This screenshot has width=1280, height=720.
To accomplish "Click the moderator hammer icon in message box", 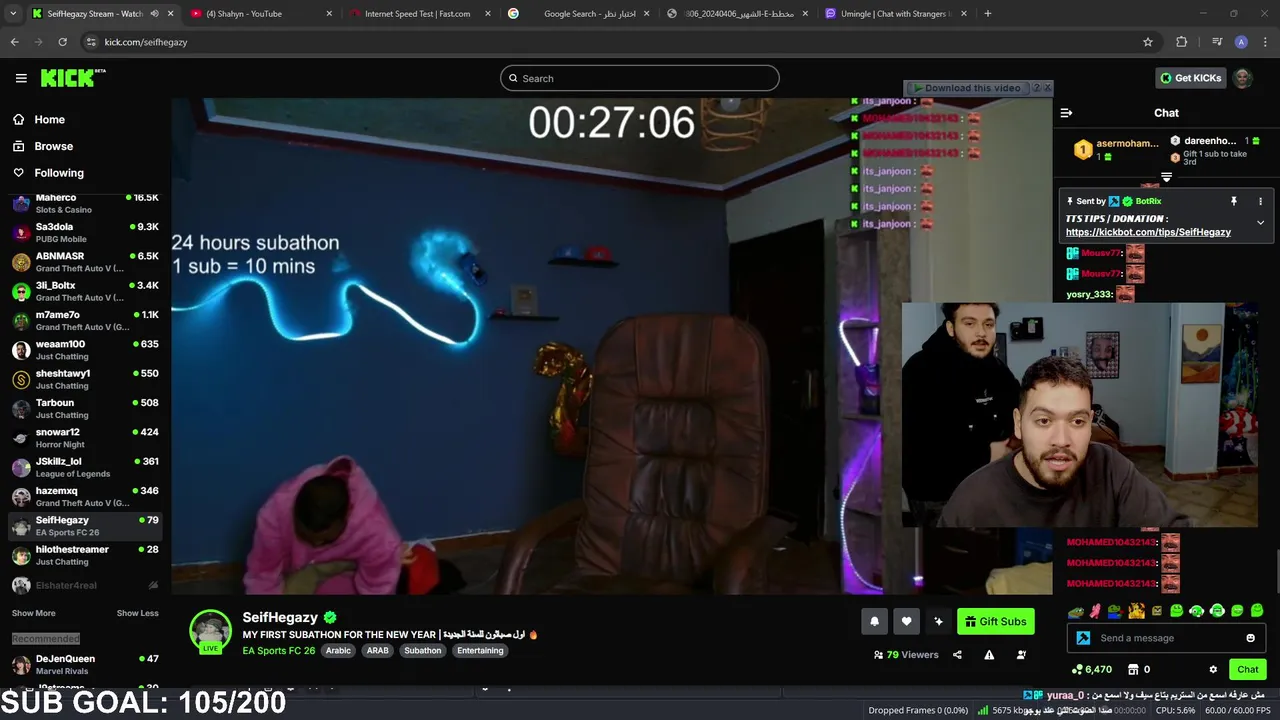I will point(1083,638).
